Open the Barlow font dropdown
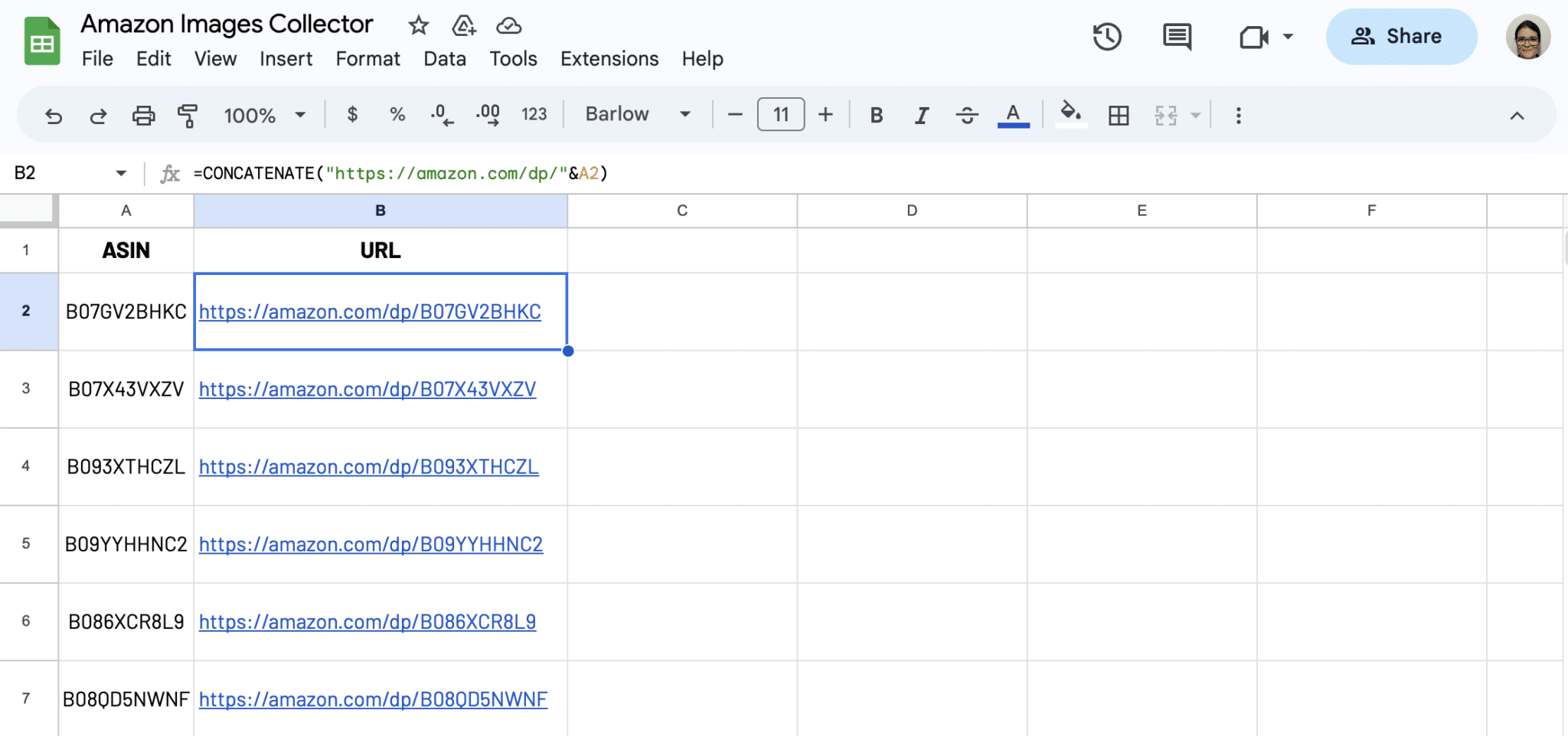This screenshot has height=736, width=1568. (x=637, y=115)
